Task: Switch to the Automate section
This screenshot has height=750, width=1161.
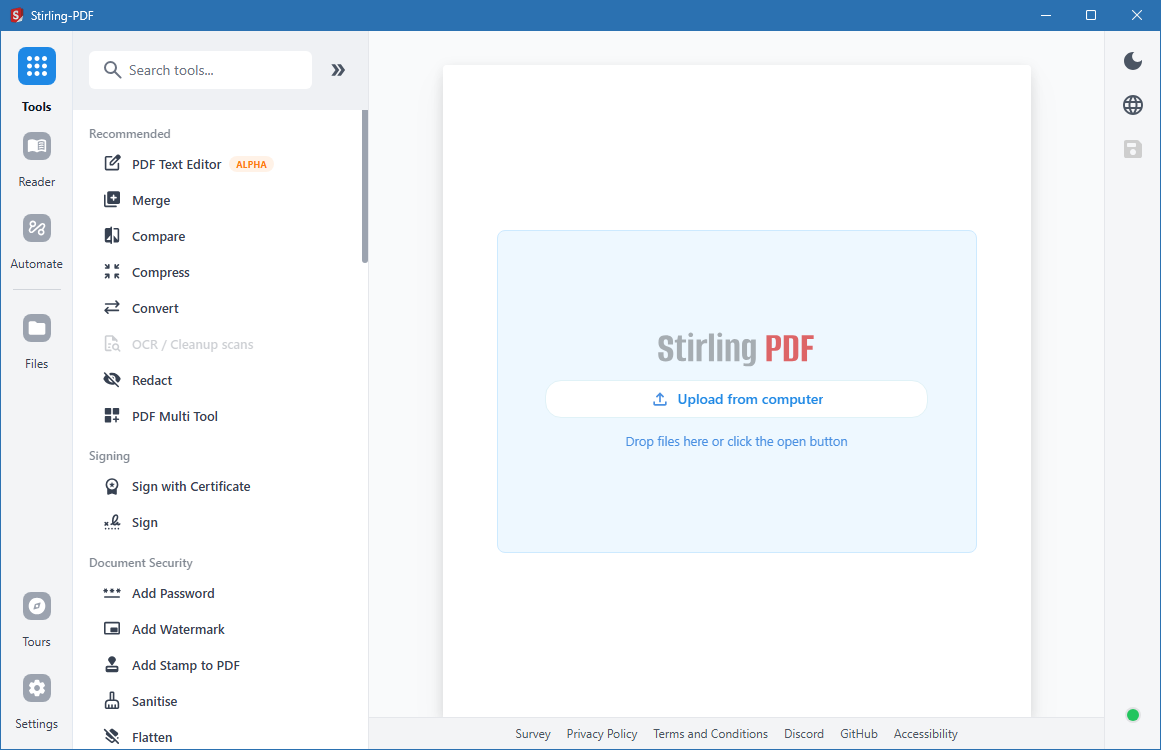Action: point(36,240)
